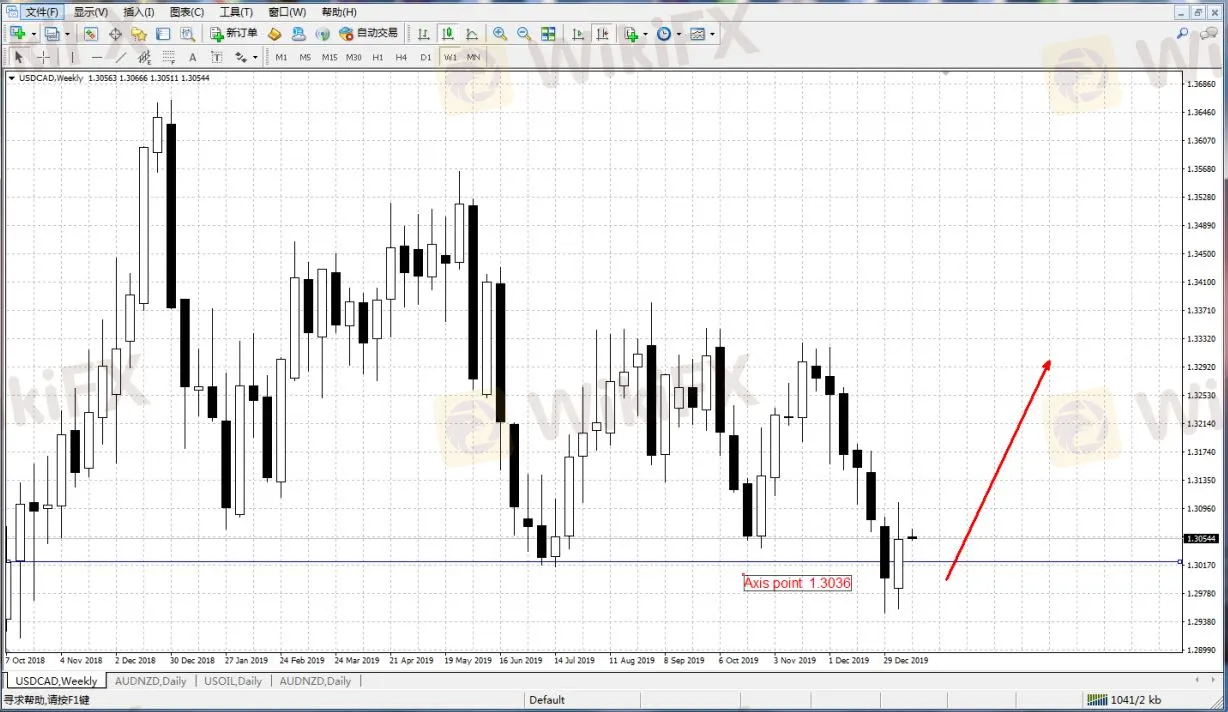Select the equidistant channel tool
Screen dimensions: 1228x712
point(144,57)
